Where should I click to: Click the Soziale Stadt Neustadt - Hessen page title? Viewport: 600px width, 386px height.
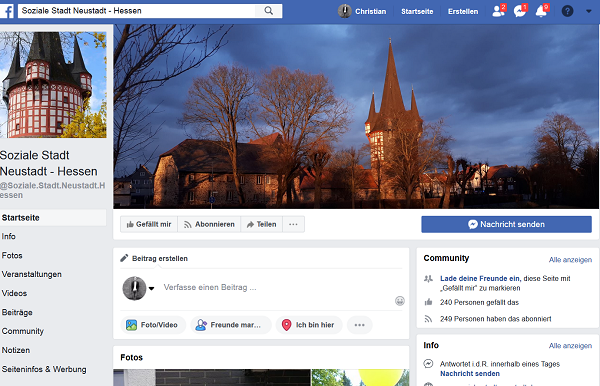pos(49,163)
